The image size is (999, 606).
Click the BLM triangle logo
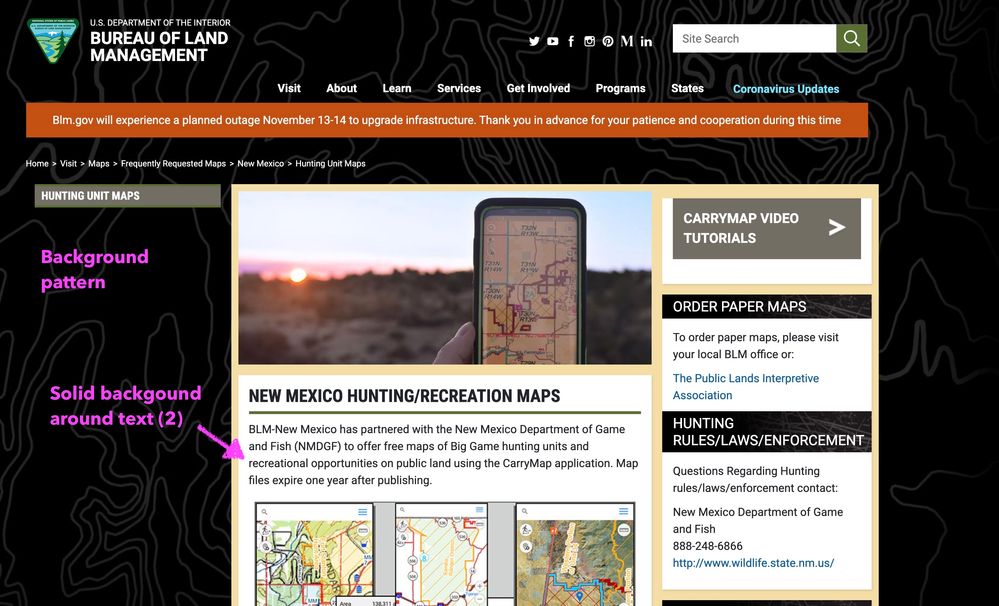[53, 40]
